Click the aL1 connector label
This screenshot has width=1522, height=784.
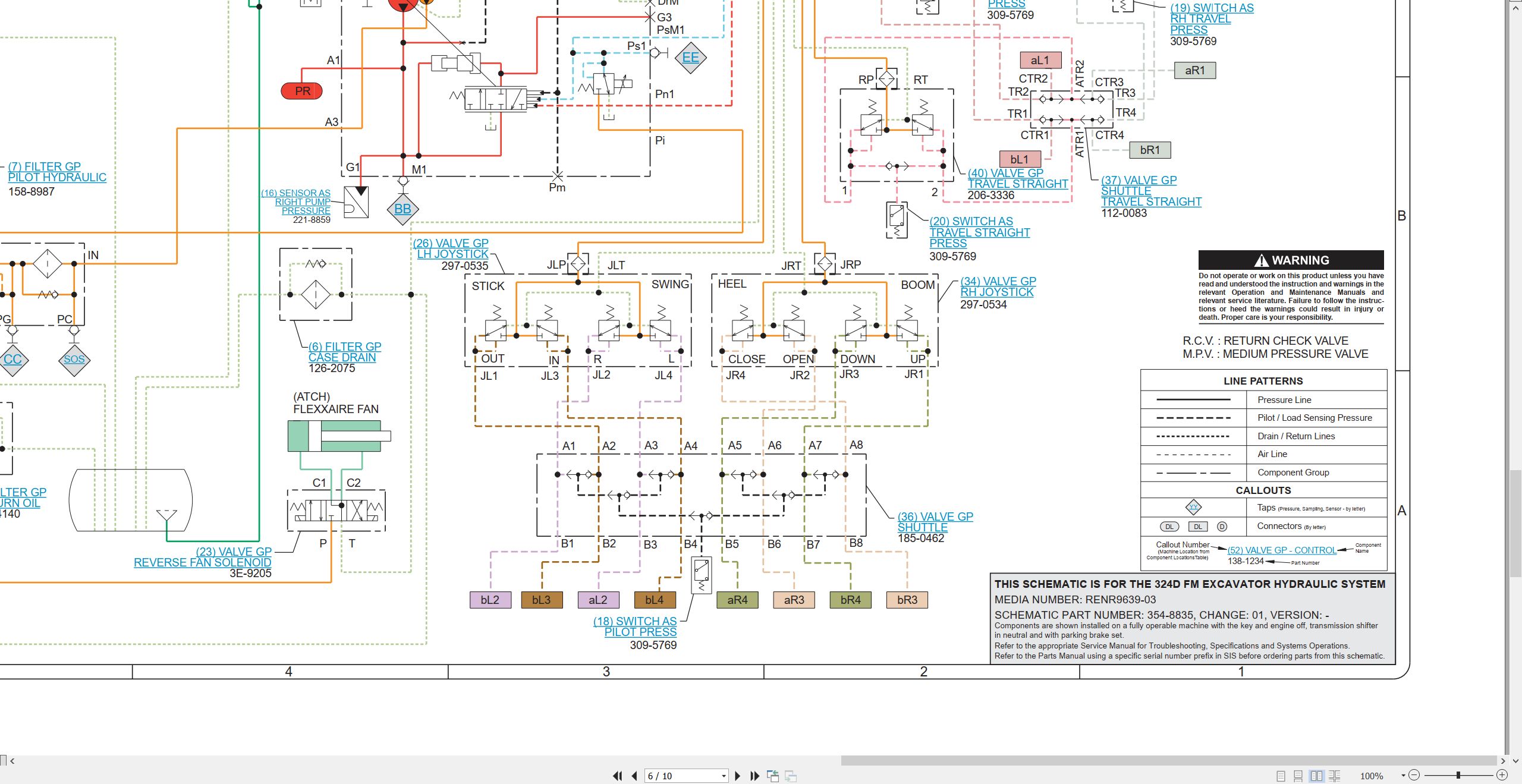point(1040,60)
